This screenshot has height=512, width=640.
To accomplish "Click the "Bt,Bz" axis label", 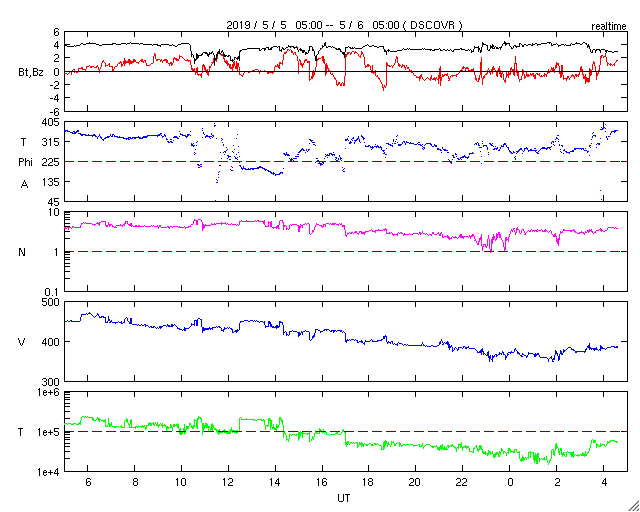I will 31,74.
